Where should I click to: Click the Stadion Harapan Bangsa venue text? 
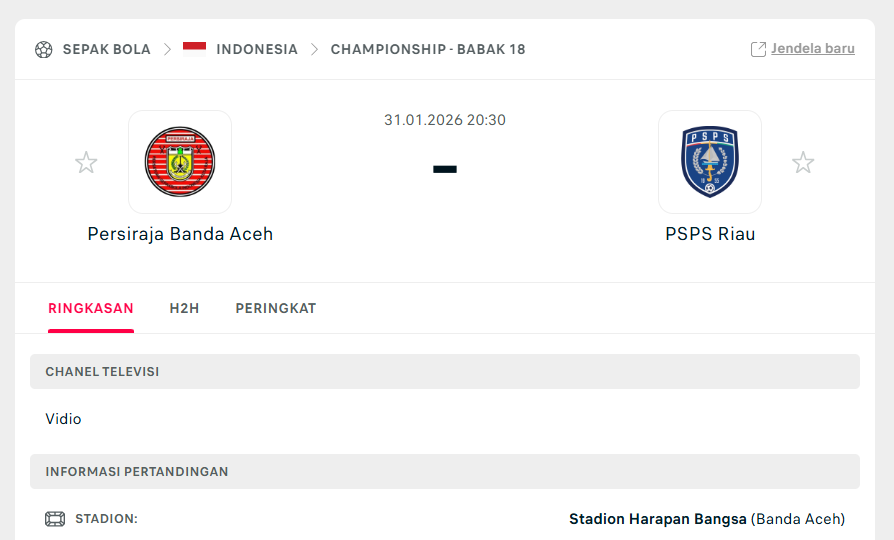point(658,519)
